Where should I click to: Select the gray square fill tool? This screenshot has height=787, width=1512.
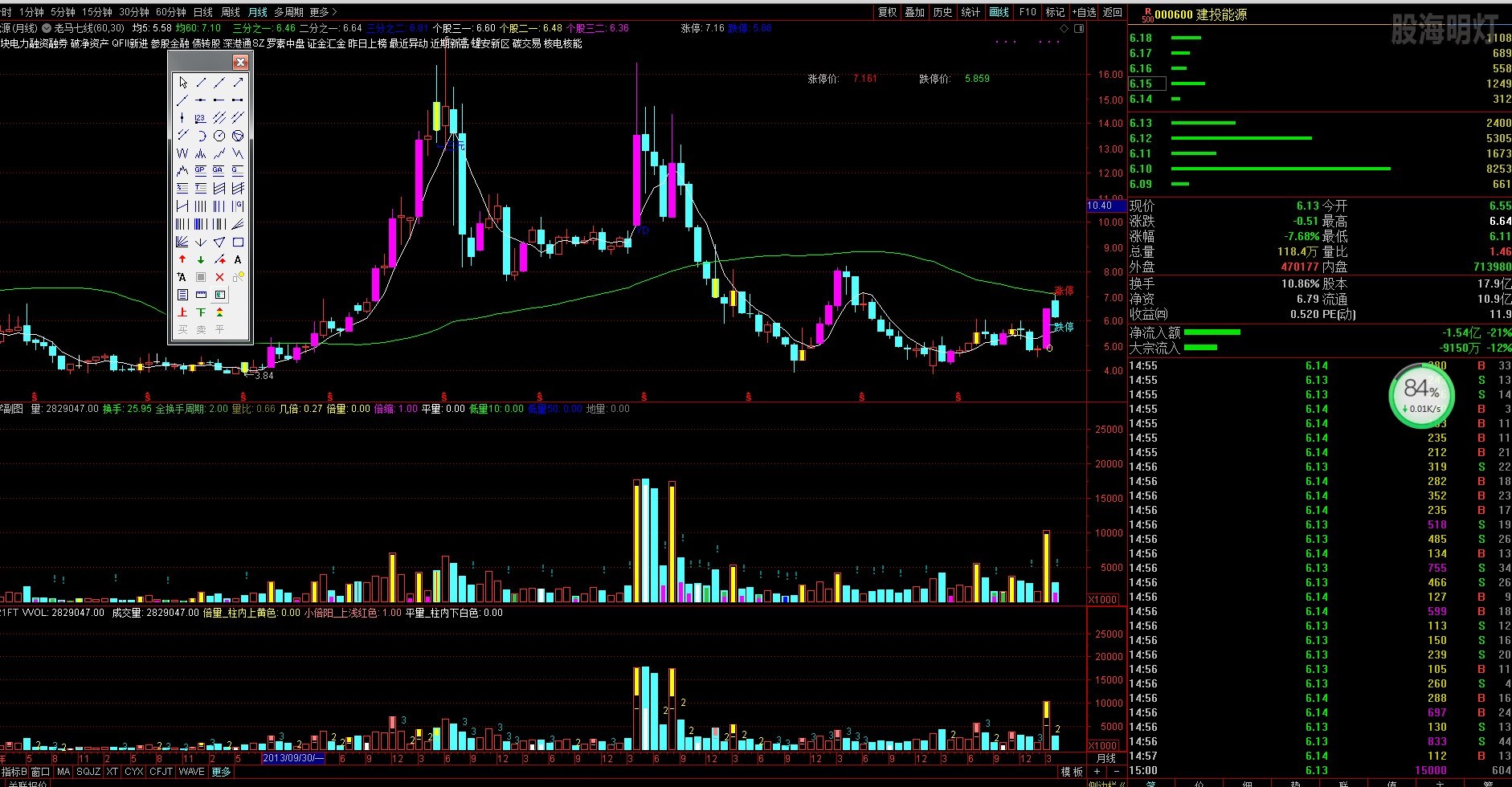pos(201,277)
